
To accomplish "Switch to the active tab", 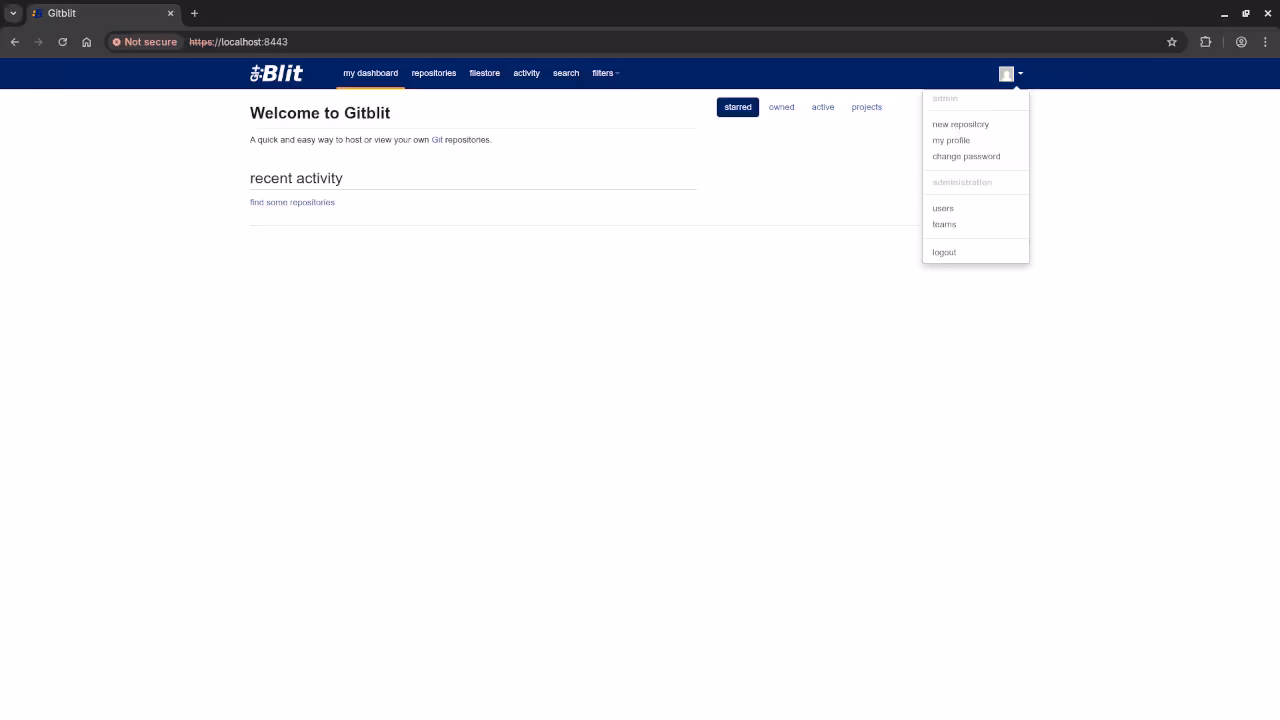I will (822, 107).
